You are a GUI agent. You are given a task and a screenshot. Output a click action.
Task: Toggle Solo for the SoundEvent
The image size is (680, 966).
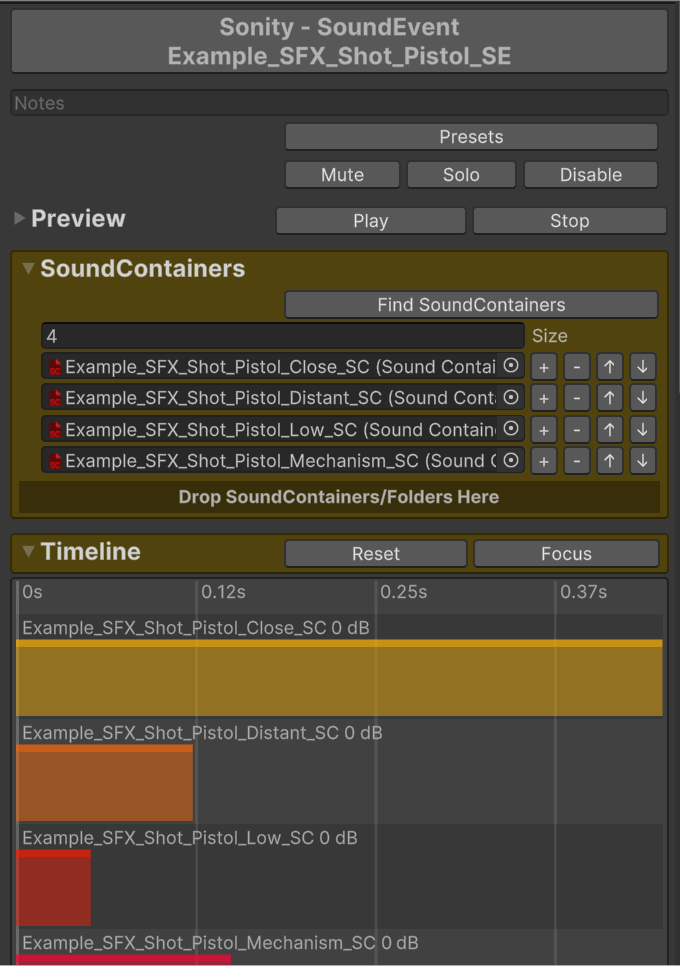461,175
